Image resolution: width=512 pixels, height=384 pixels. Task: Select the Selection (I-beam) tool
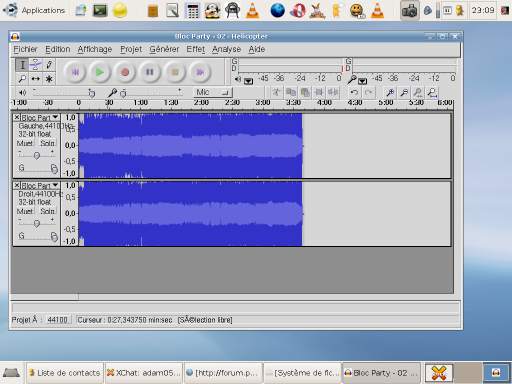point(22,65)
